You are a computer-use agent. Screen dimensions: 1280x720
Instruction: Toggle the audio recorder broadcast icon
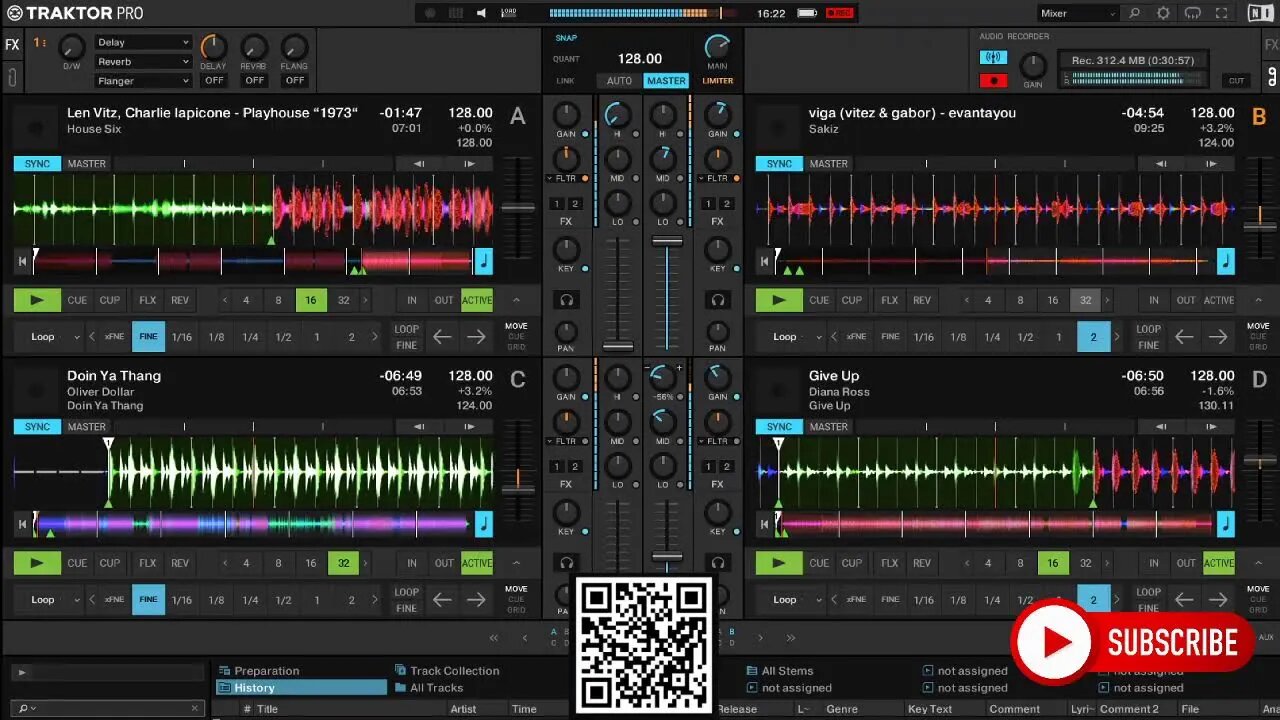pos(993,57)
